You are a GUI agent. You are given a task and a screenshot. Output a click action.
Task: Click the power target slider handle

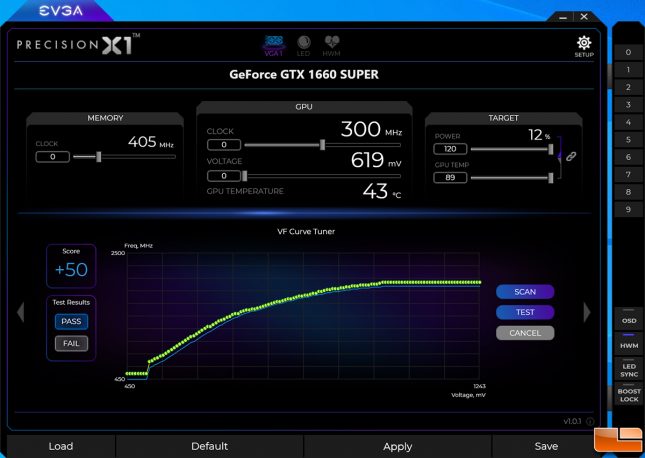(x=551, y=149)
